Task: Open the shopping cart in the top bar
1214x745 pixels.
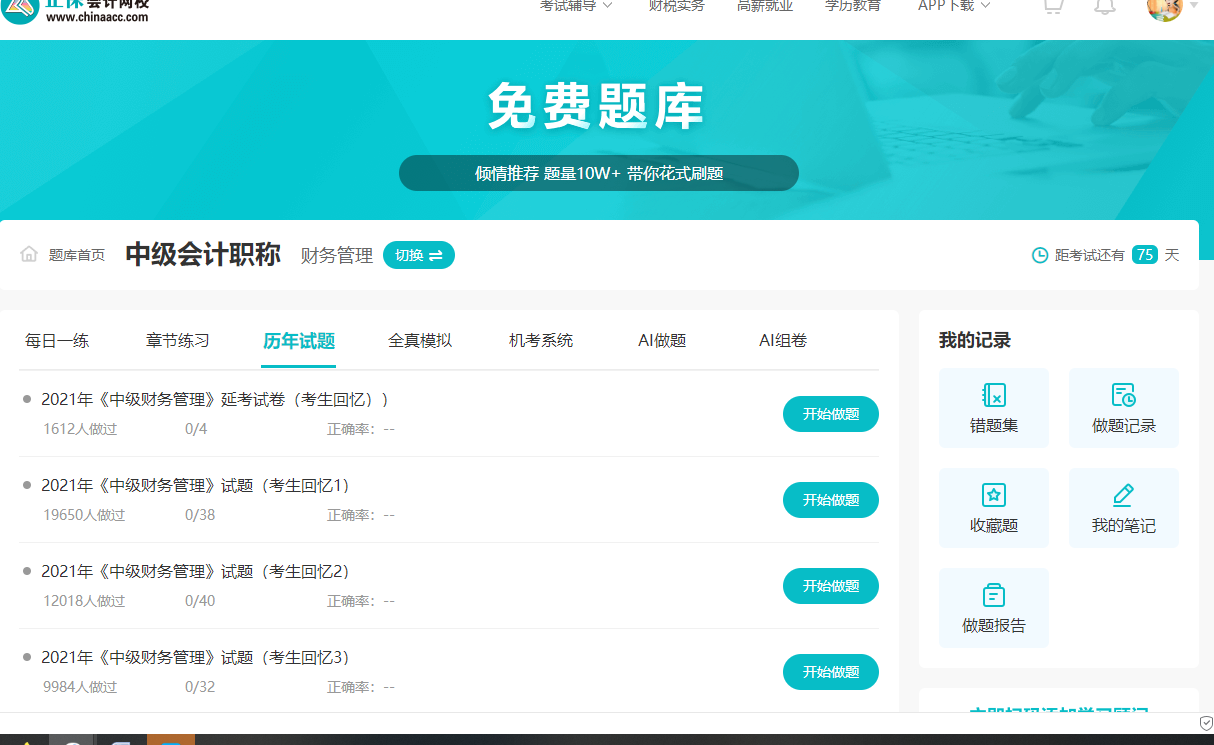Action: [x=1052, y=8]
